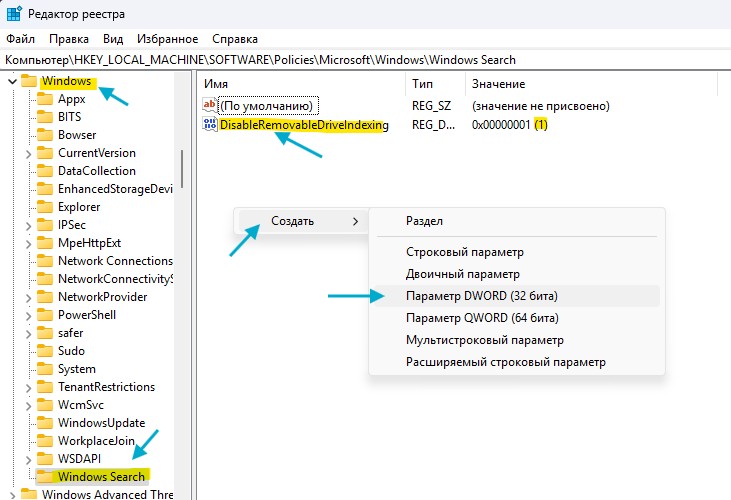
Task: Open the Вид menu
Action: tap(113, 39)
